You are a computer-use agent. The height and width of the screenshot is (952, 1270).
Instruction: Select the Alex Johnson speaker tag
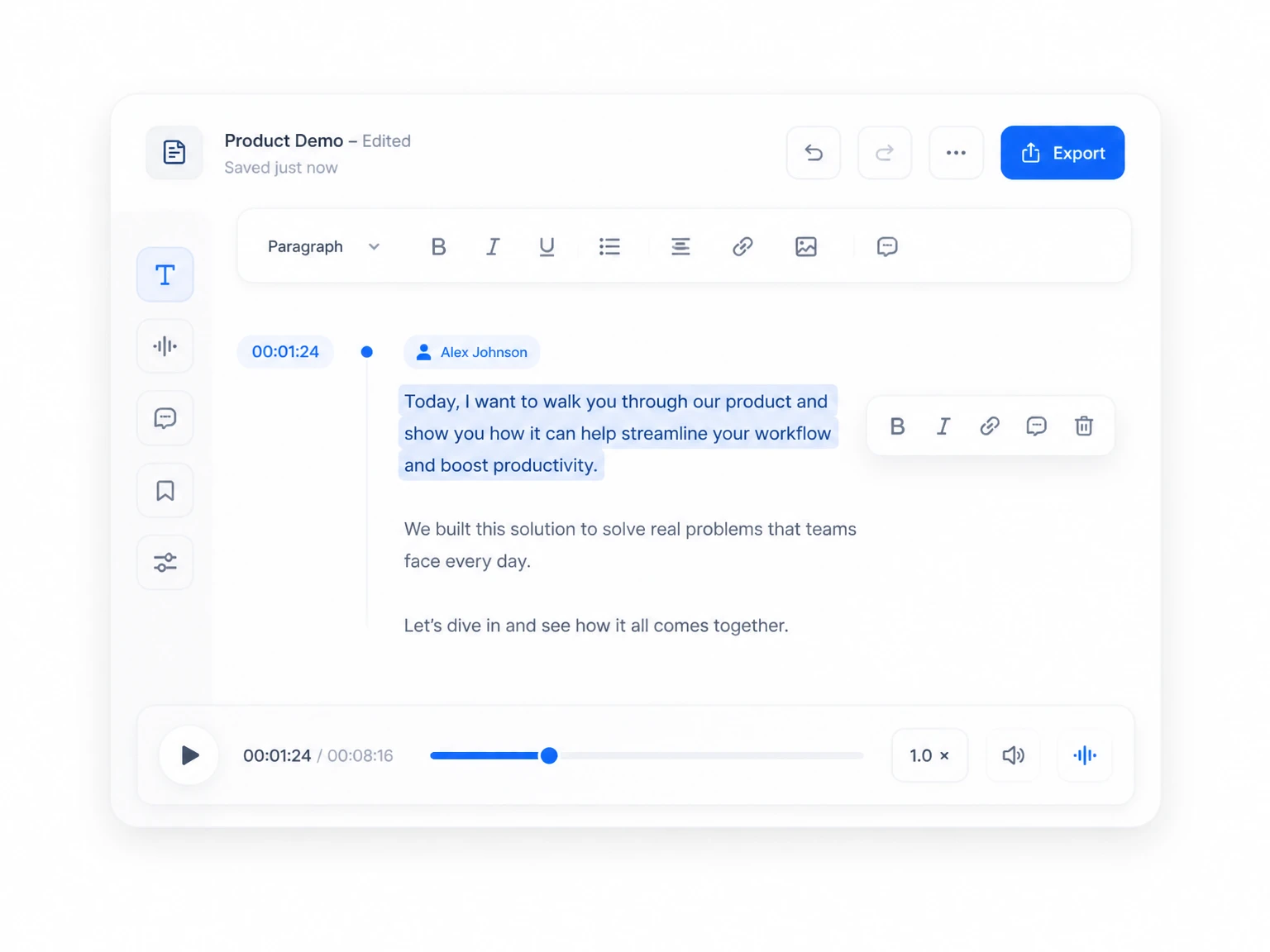pyautogui.click(x=471, y=352)
